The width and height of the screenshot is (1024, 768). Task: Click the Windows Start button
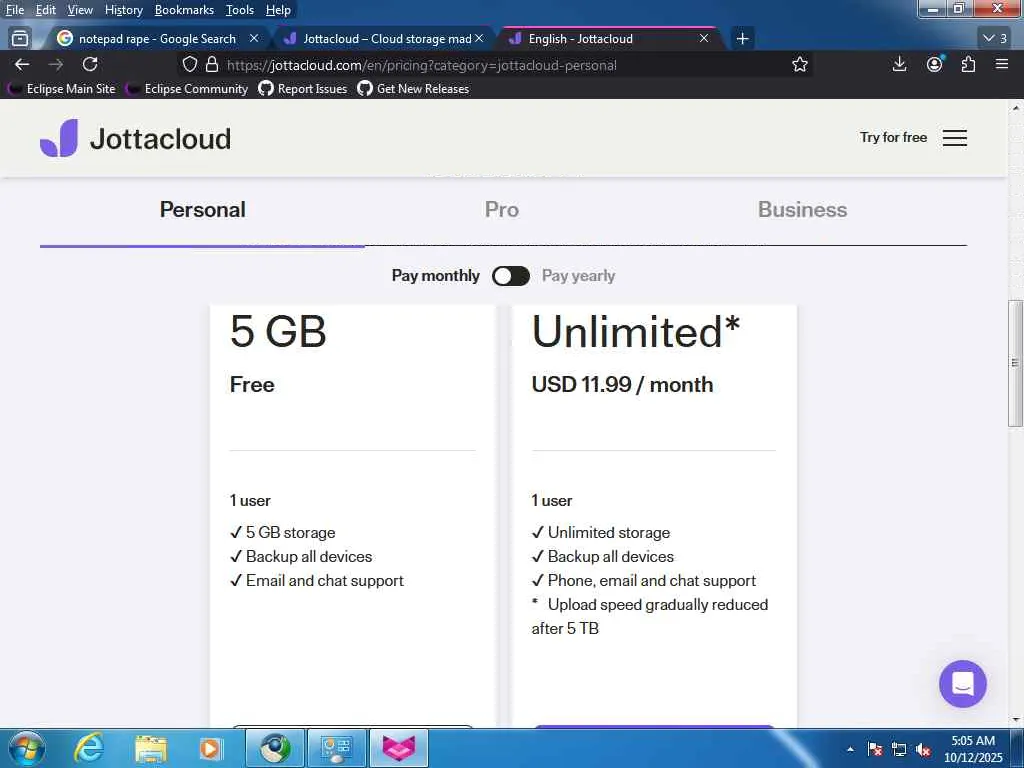26,748
